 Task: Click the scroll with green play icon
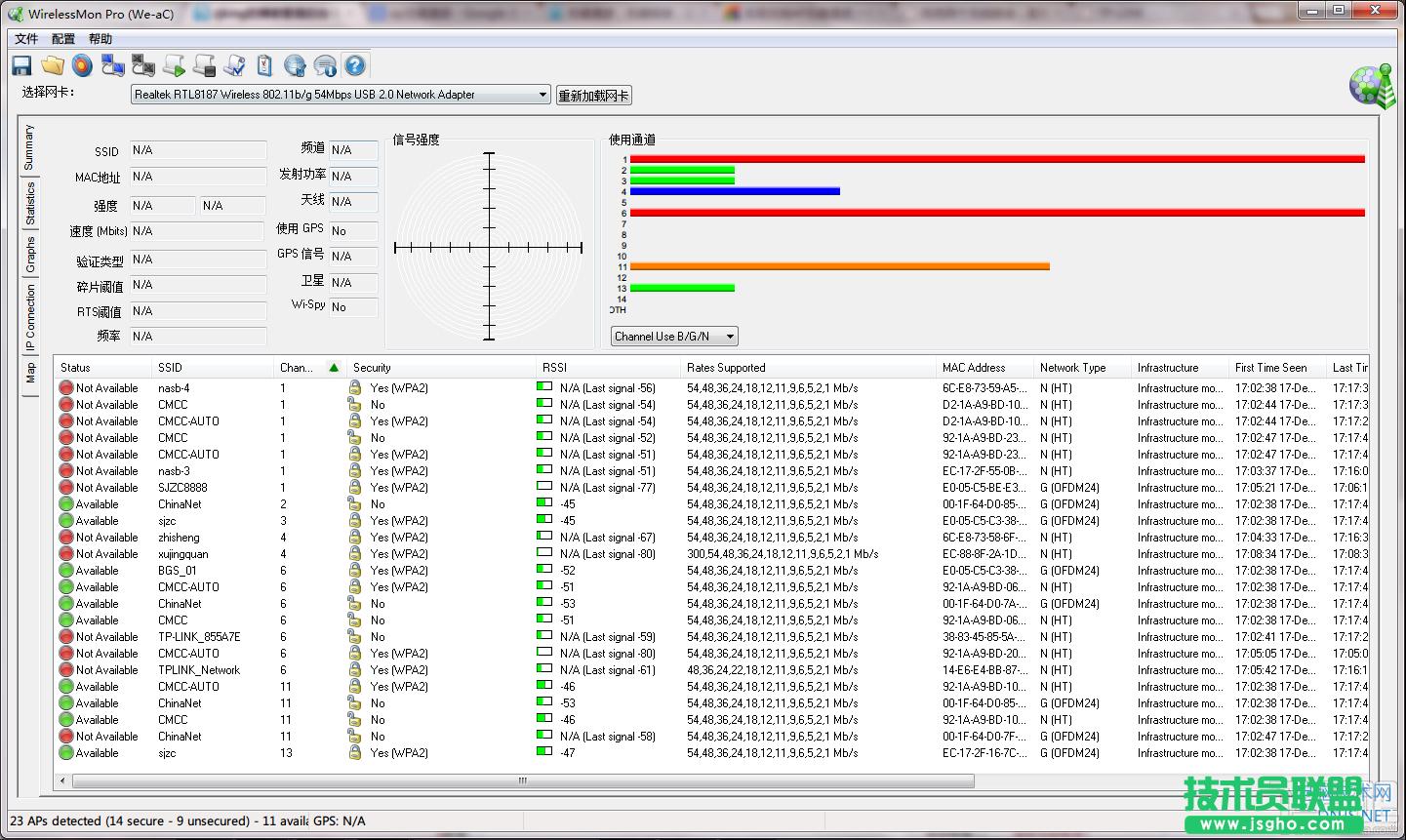174,65
